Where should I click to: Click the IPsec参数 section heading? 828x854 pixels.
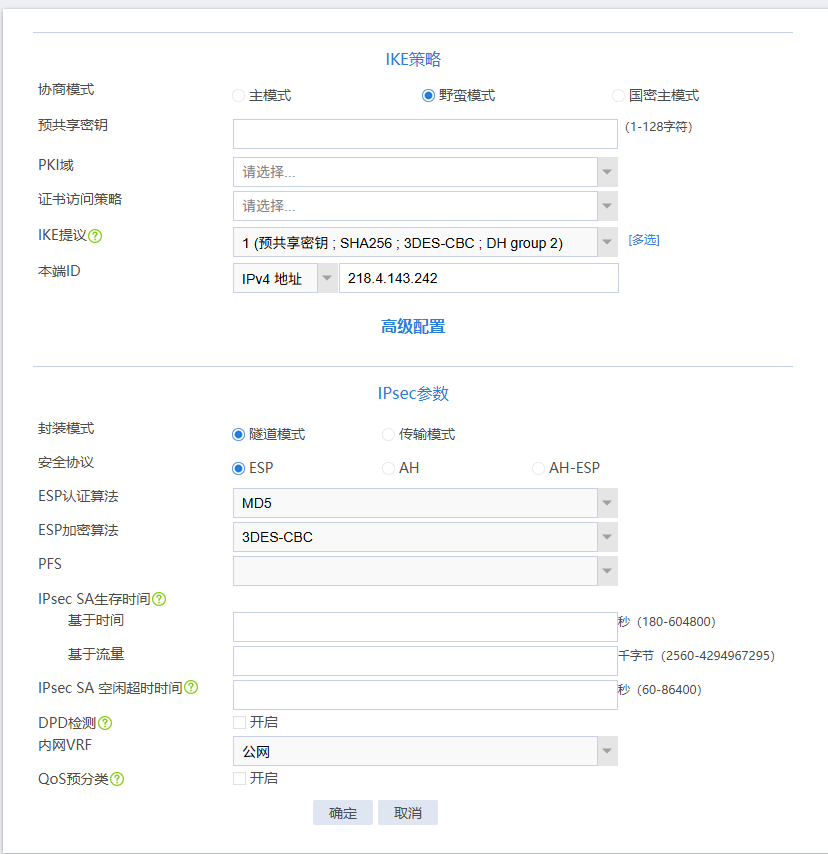[413, 394]
